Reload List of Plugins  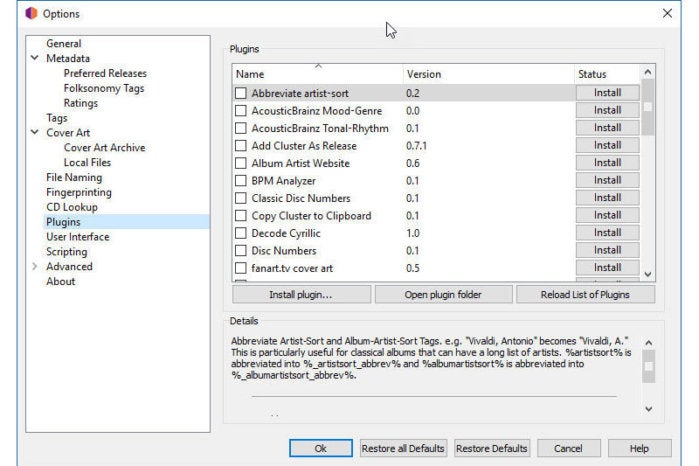coord(585,295)
